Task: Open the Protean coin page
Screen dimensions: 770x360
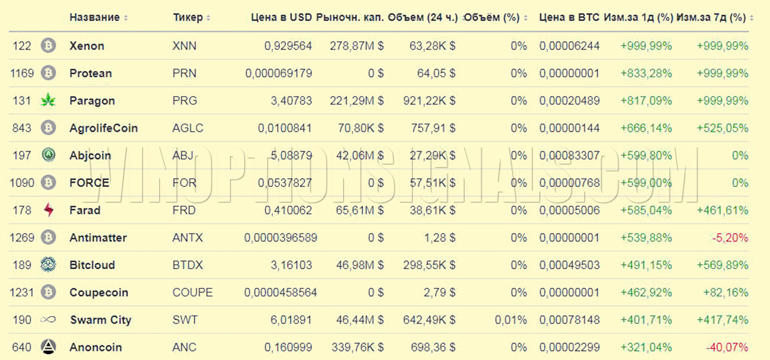Action: 90,74
